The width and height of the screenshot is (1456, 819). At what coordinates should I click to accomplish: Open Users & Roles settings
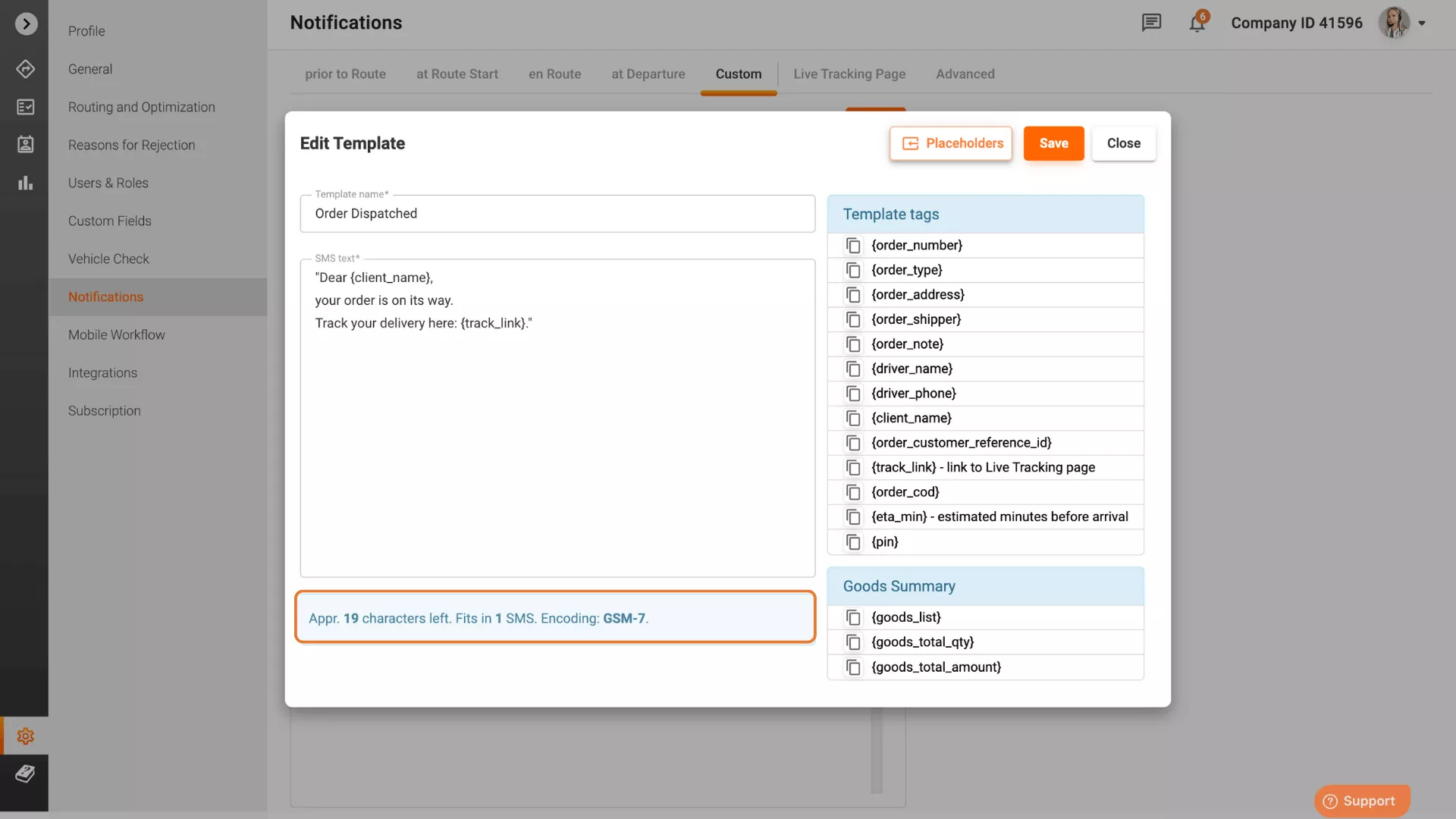click(108, 183)
